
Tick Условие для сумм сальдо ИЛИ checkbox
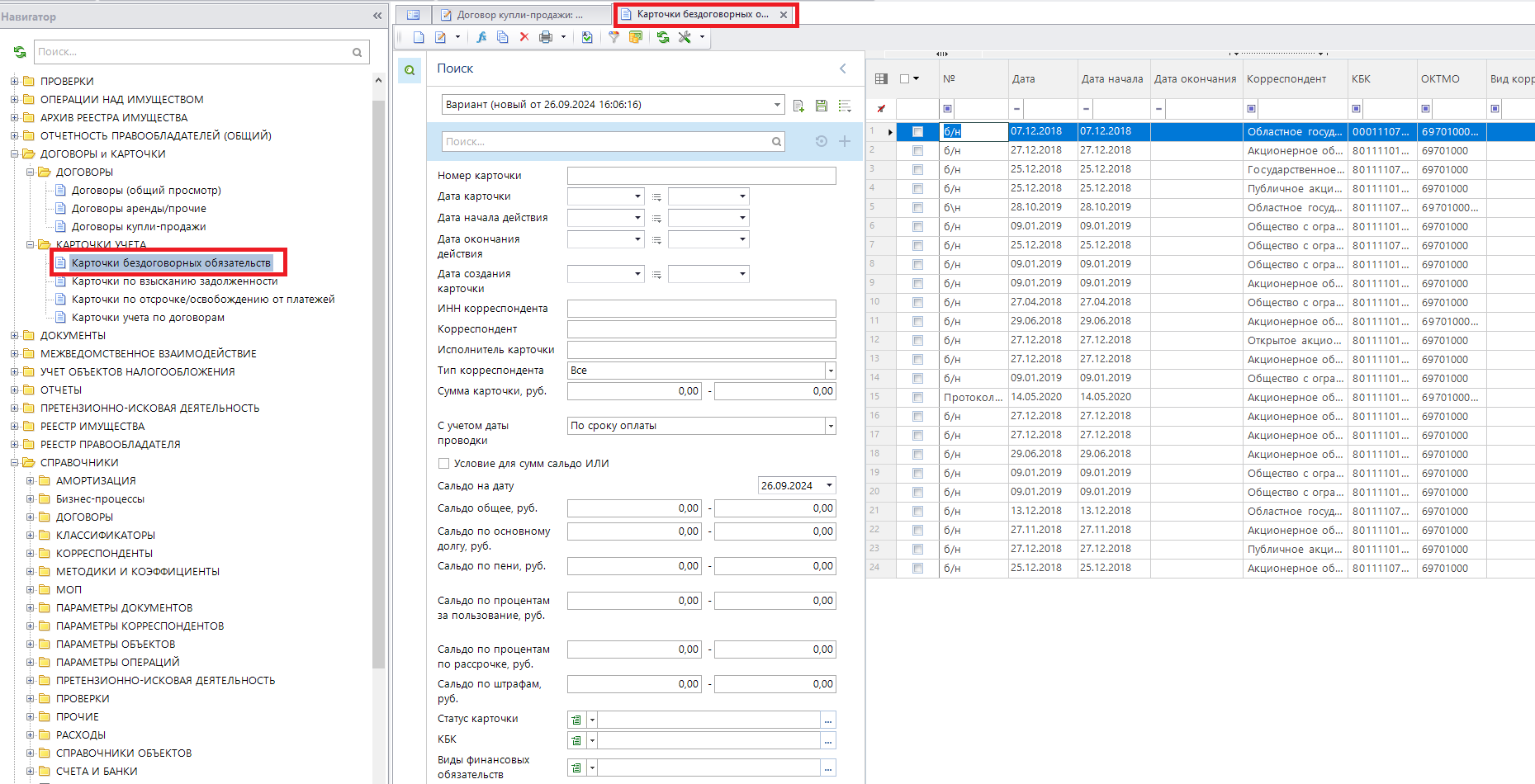pyautogui.click(x=444, y=464)
